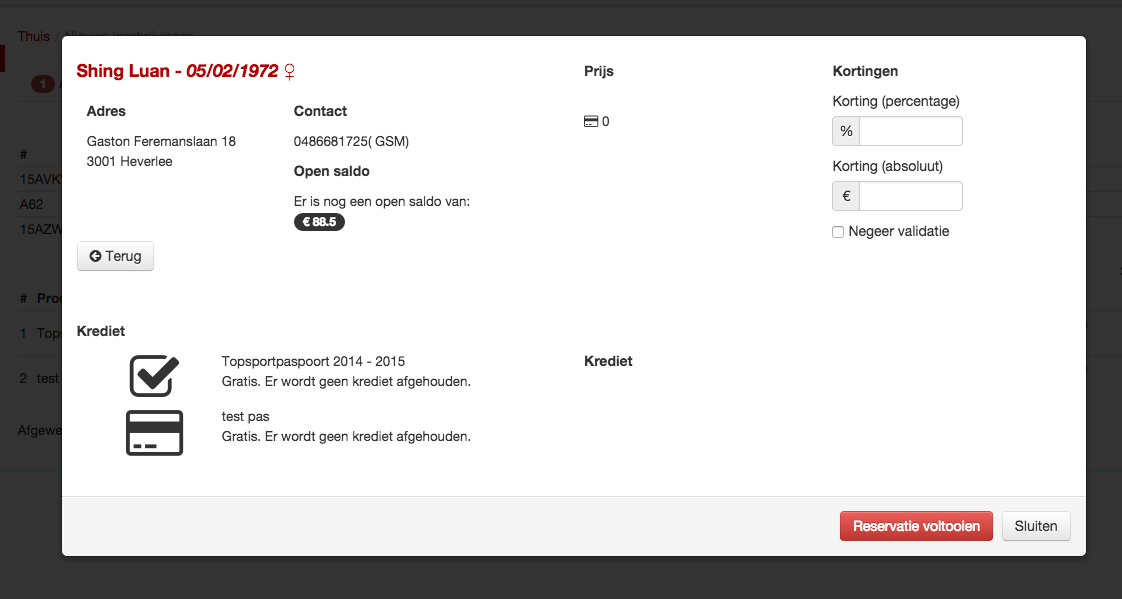Click the € 88.5 open saldo badge
This screenshot has width=1122, height=599.
tap(319, 222)
